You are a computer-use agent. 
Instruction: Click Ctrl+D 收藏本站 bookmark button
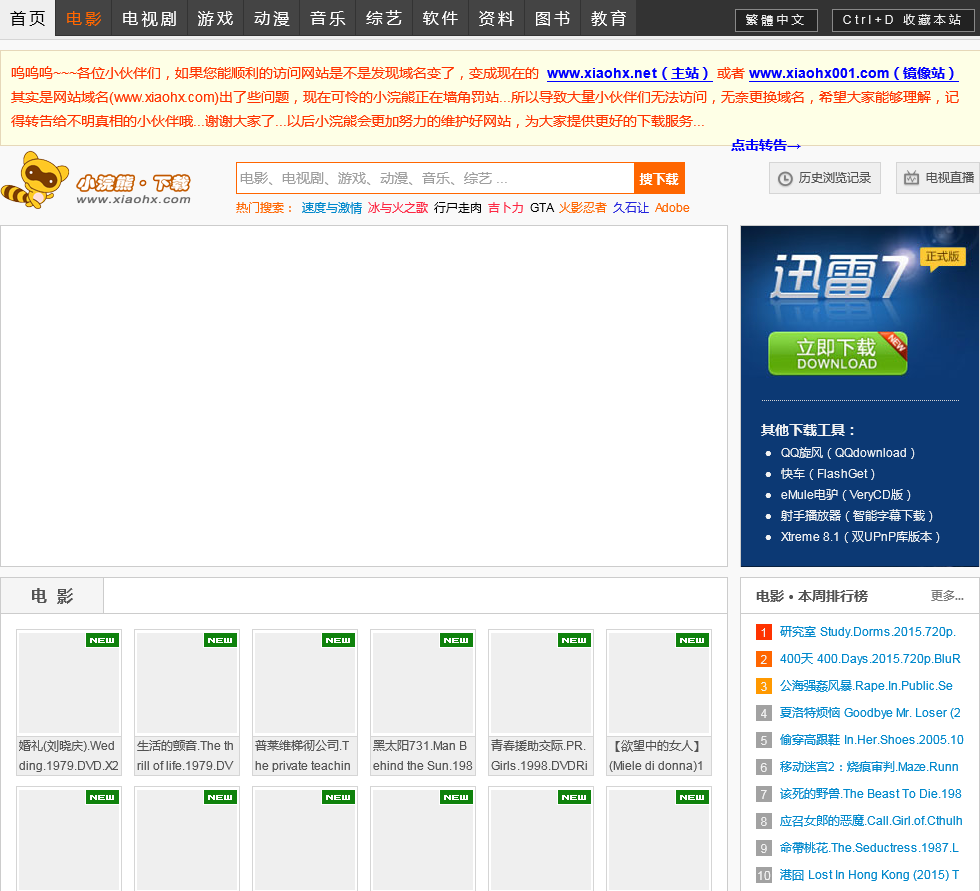pos(902,20)
